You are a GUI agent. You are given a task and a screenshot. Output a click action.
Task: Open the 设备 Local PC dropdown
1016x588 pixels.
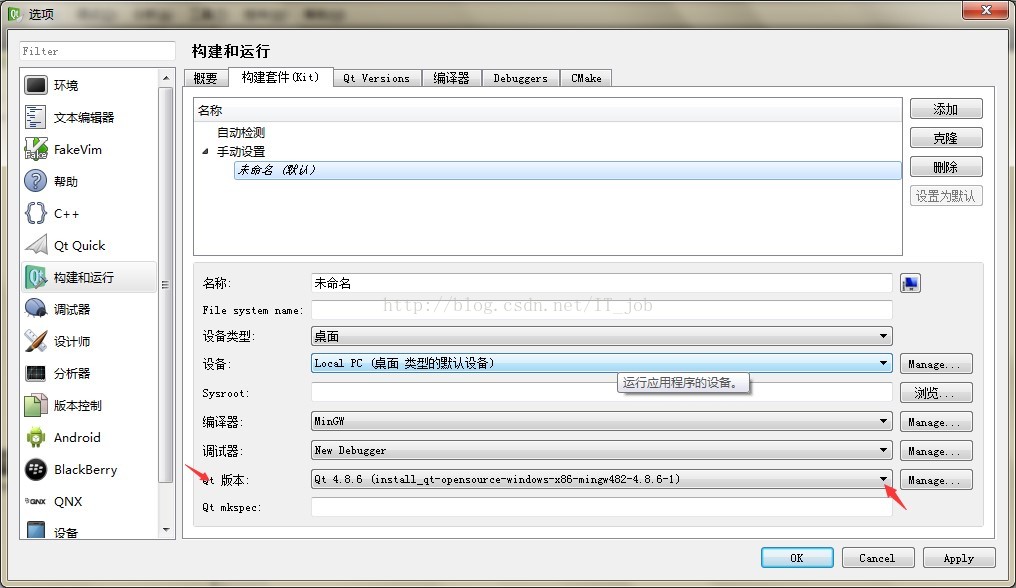click(x=601, y=363)
